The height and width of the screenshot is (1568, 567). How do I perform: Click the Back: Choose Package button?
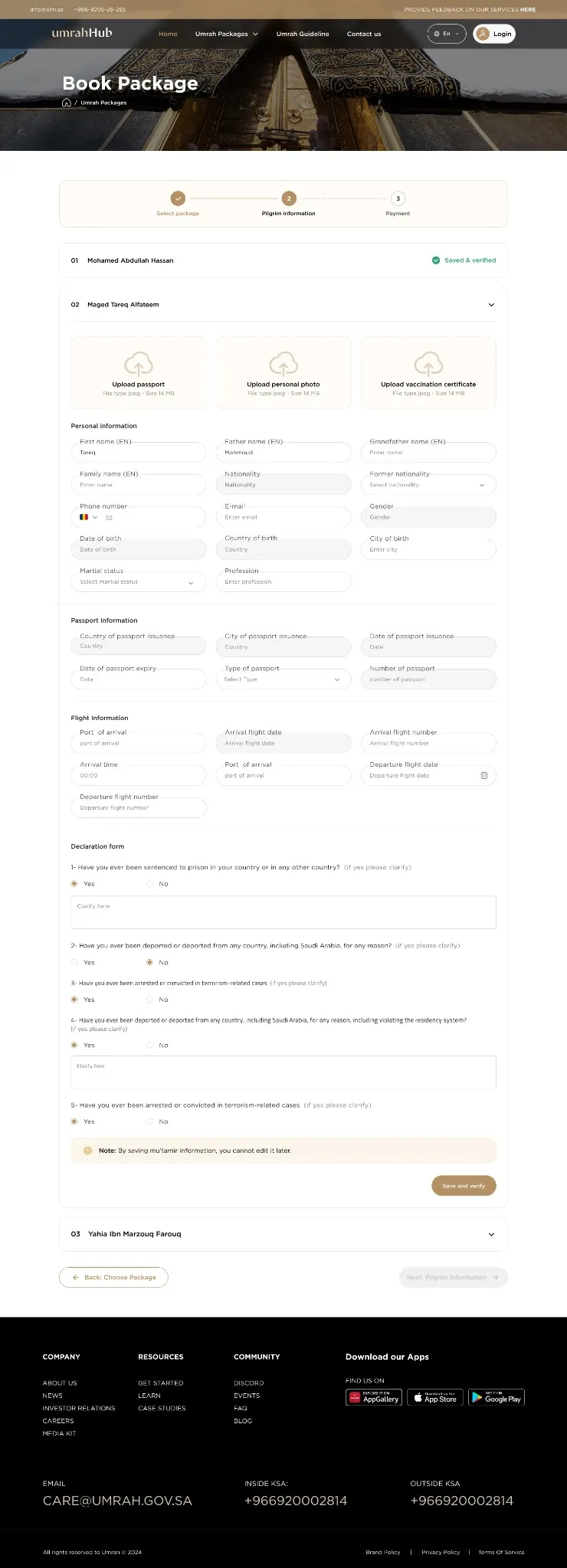[x=113, y=1277]
